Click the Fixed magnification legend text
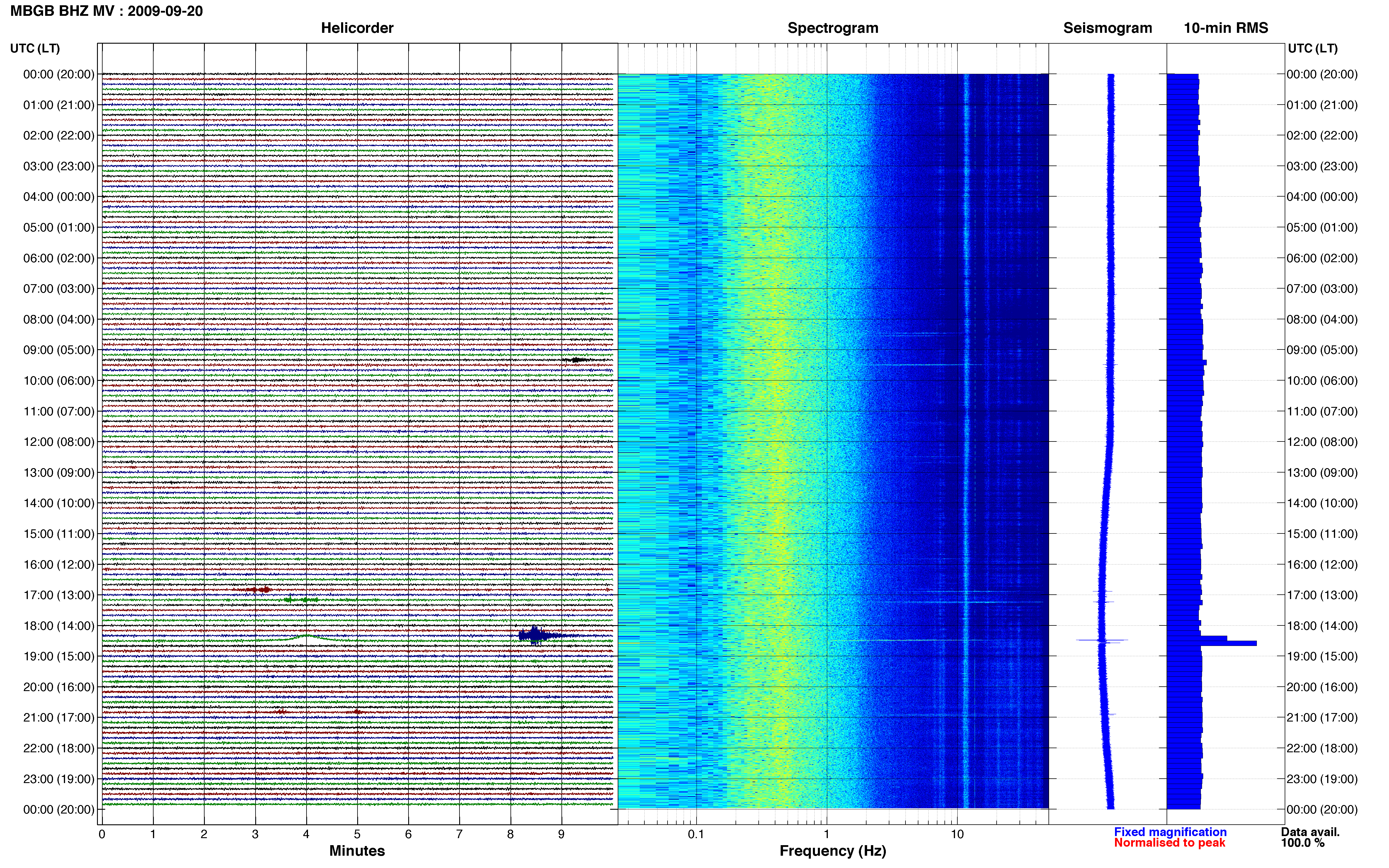 (1170, 832)
